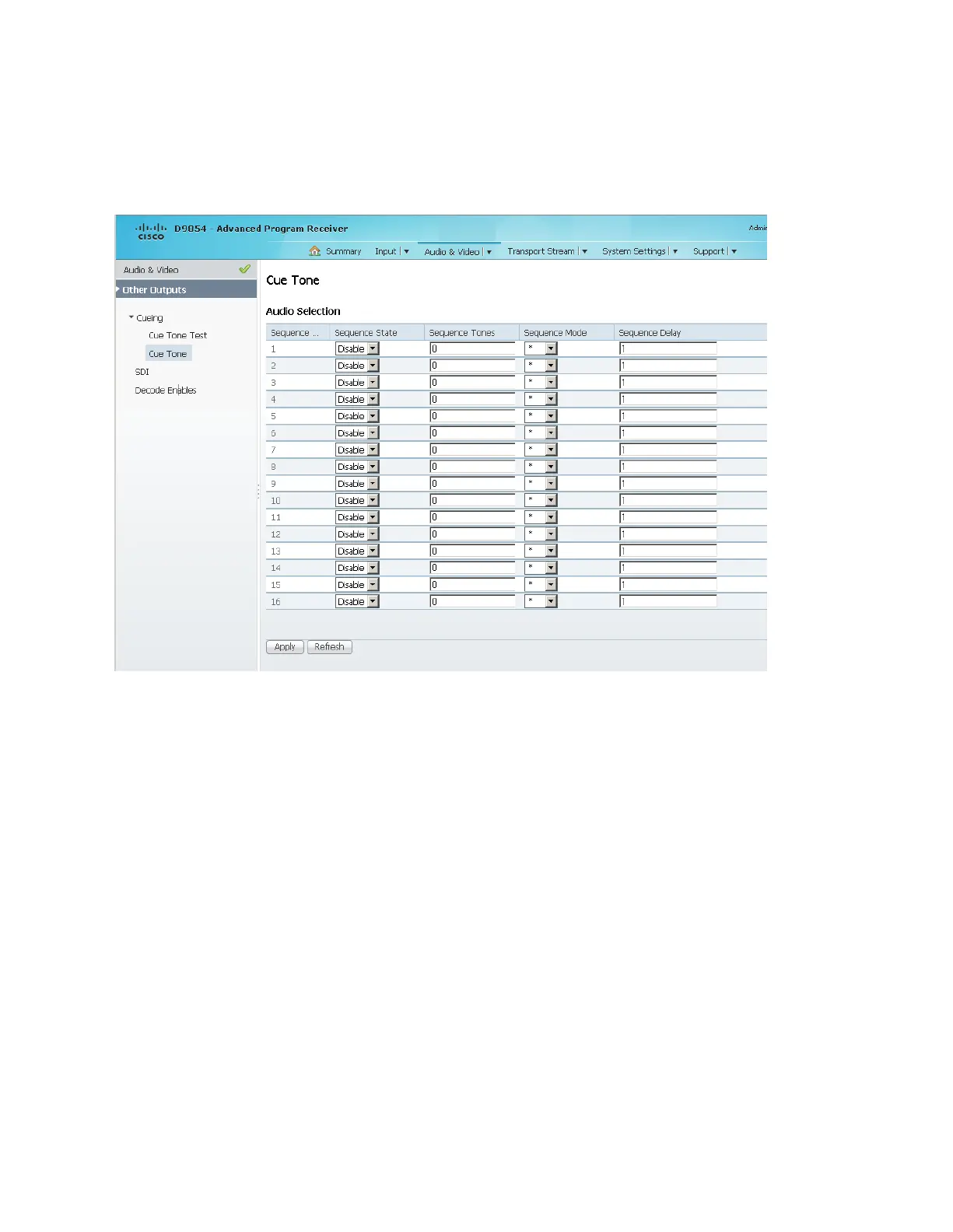Click the Cisco logo
This screenshot has height=1232, width=953.
(151, 231)
